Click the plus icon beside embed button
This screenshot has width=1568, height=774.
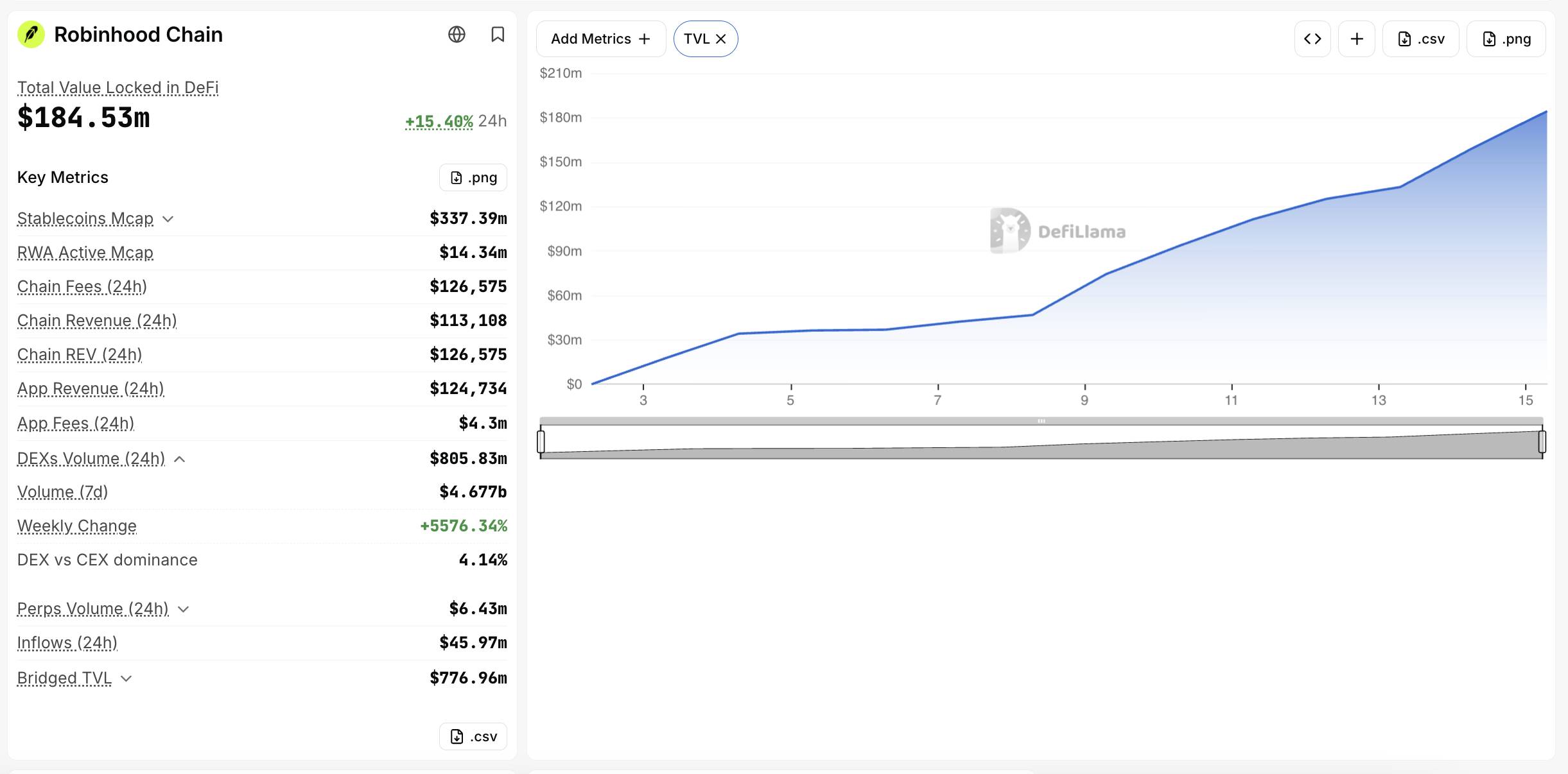(x=1357, y=39)
